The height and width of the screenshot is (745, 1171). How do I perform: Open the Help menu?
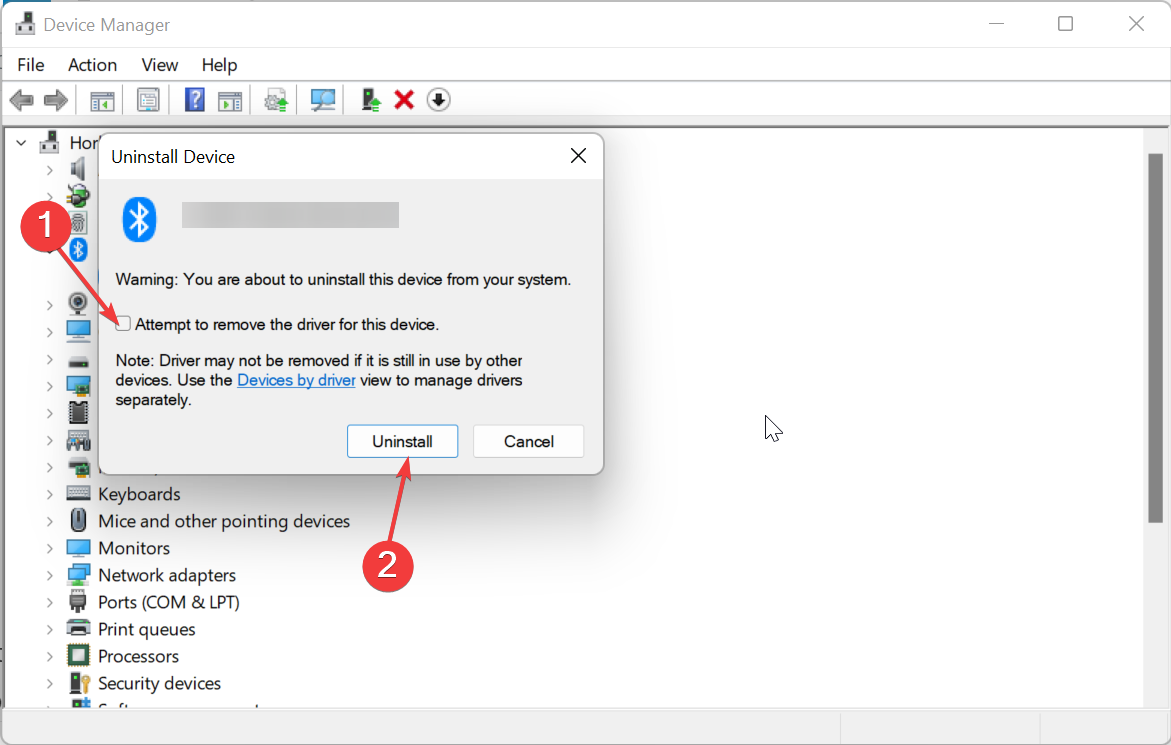(219, 65)
